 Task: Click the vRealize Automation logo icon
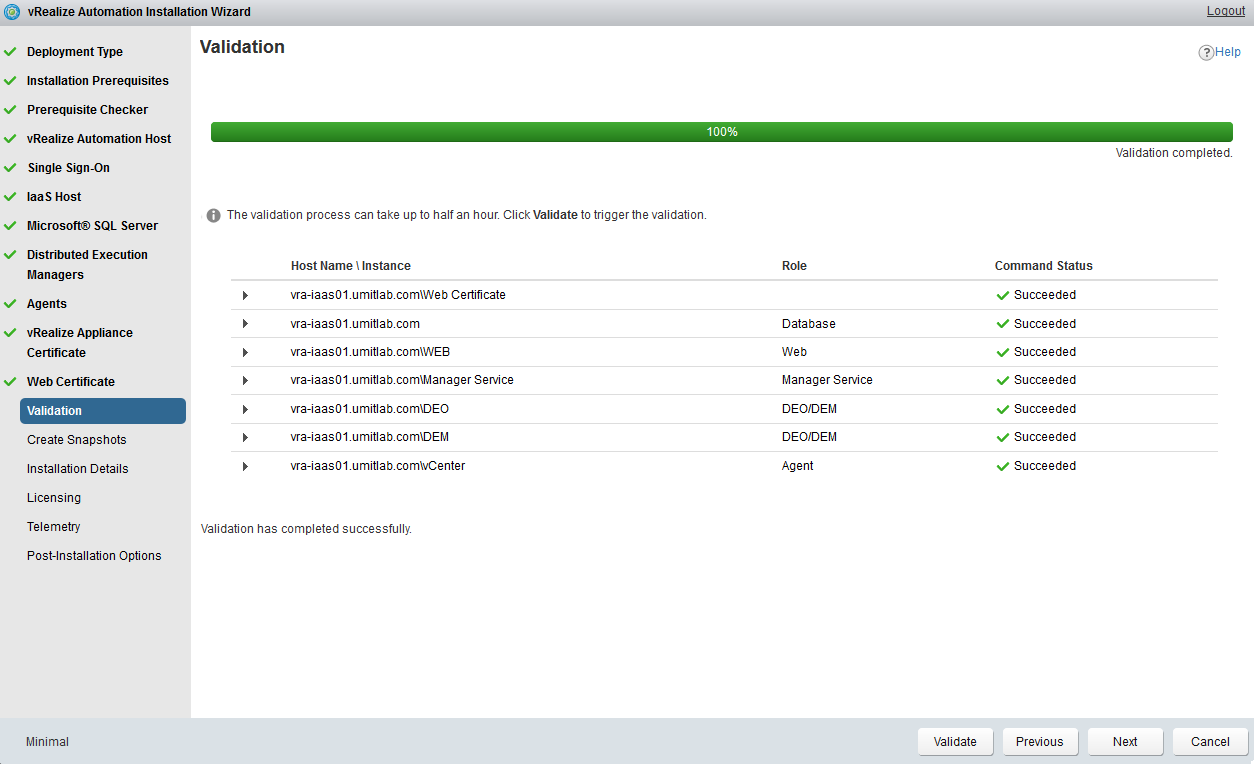tap(12, 12)
